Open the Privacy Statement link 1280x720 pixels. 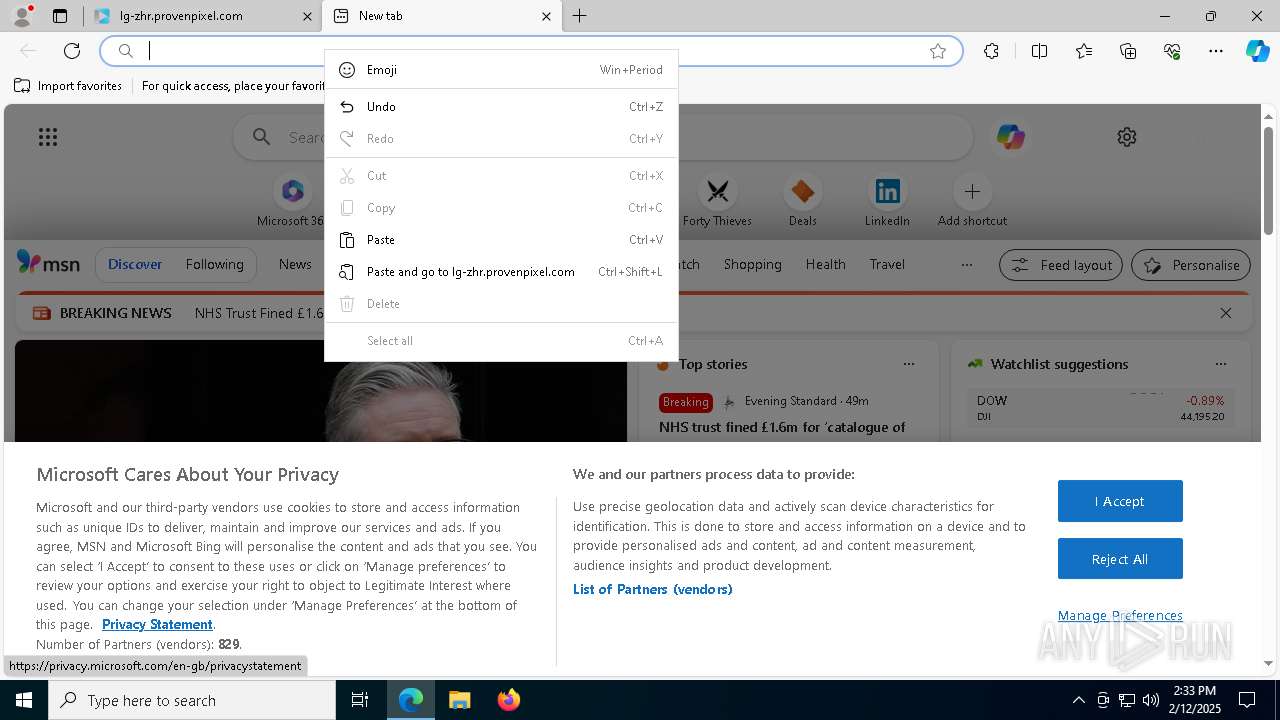(157, 624)
